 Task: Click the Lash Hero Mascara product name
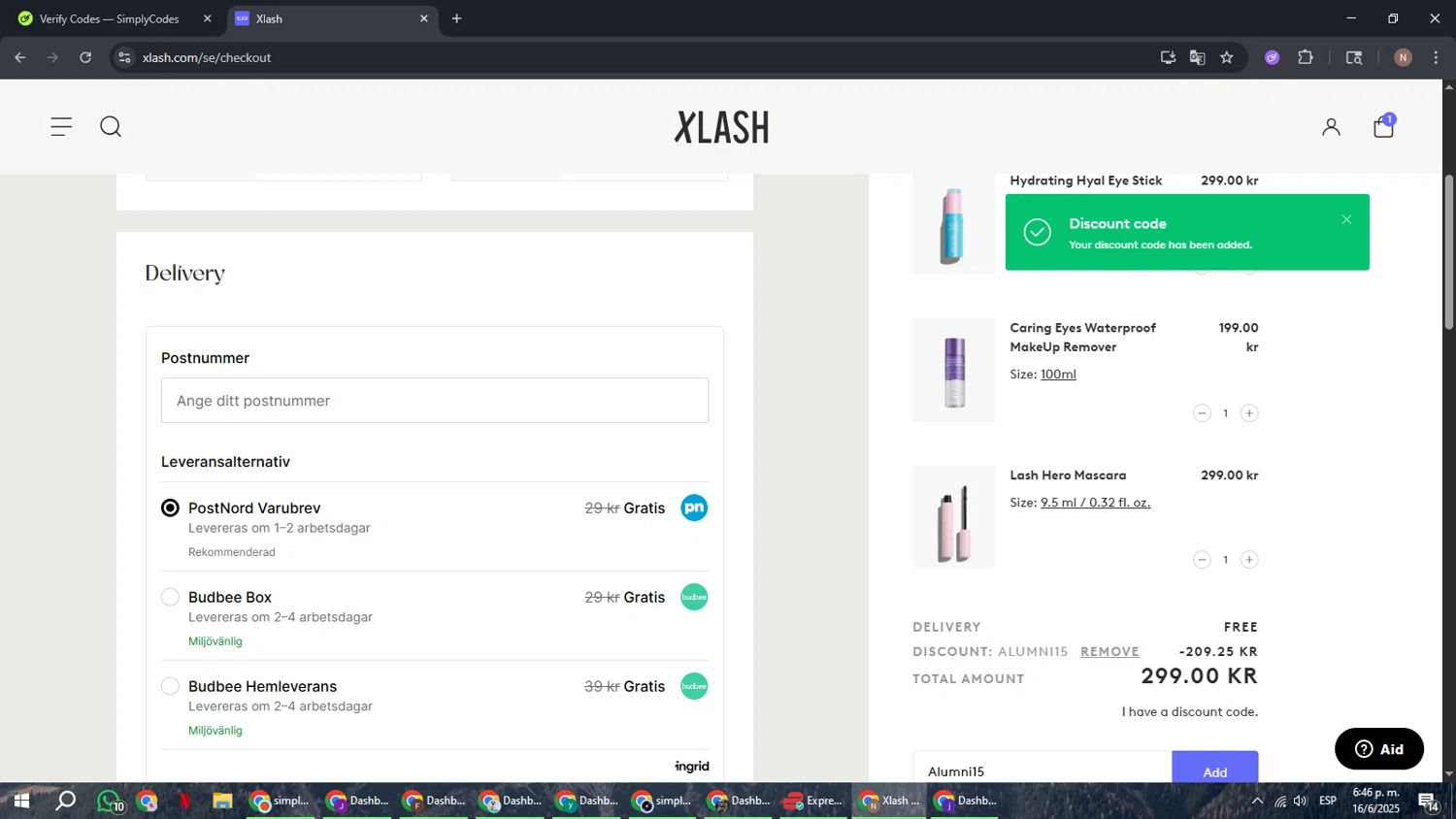pos(1068,475)
